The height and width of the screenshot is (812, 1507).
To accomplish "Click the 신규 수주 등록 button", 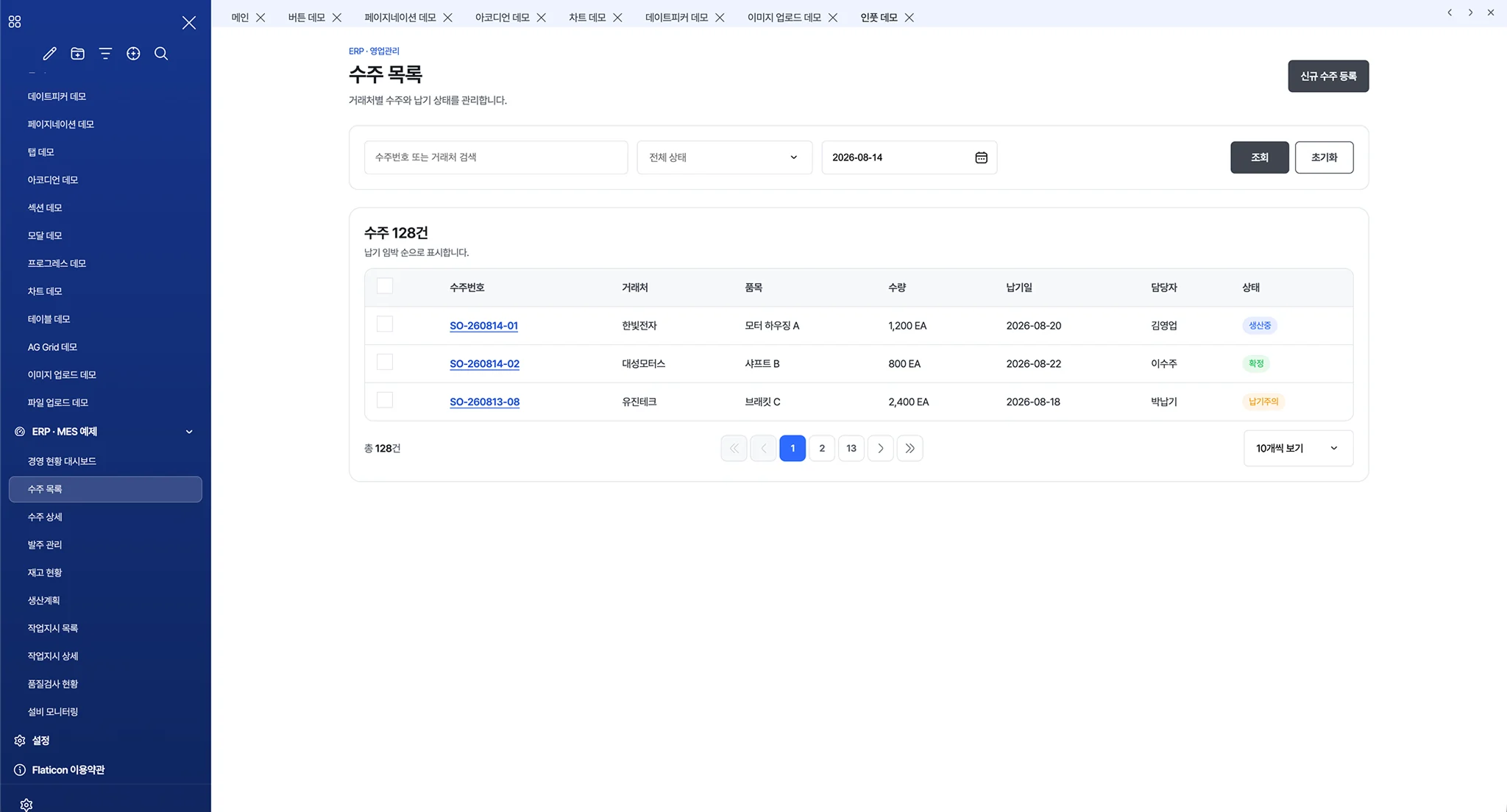I will point(1328,76).
